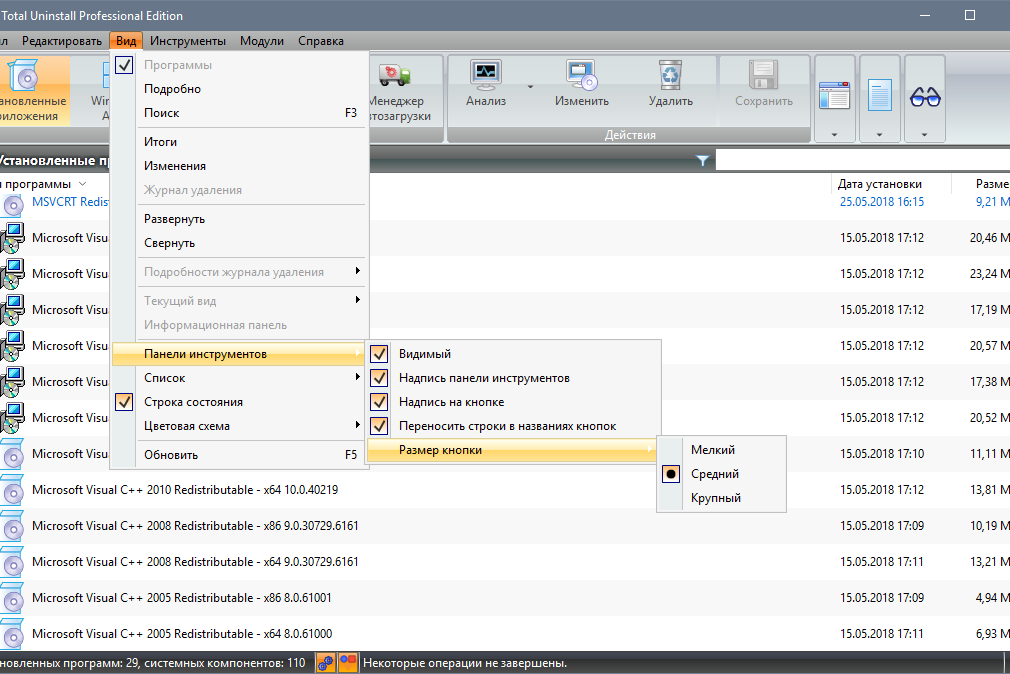The image size is (1010, 674).
Task: Open dropdown under the document page icon
Action: pos(879,135)
